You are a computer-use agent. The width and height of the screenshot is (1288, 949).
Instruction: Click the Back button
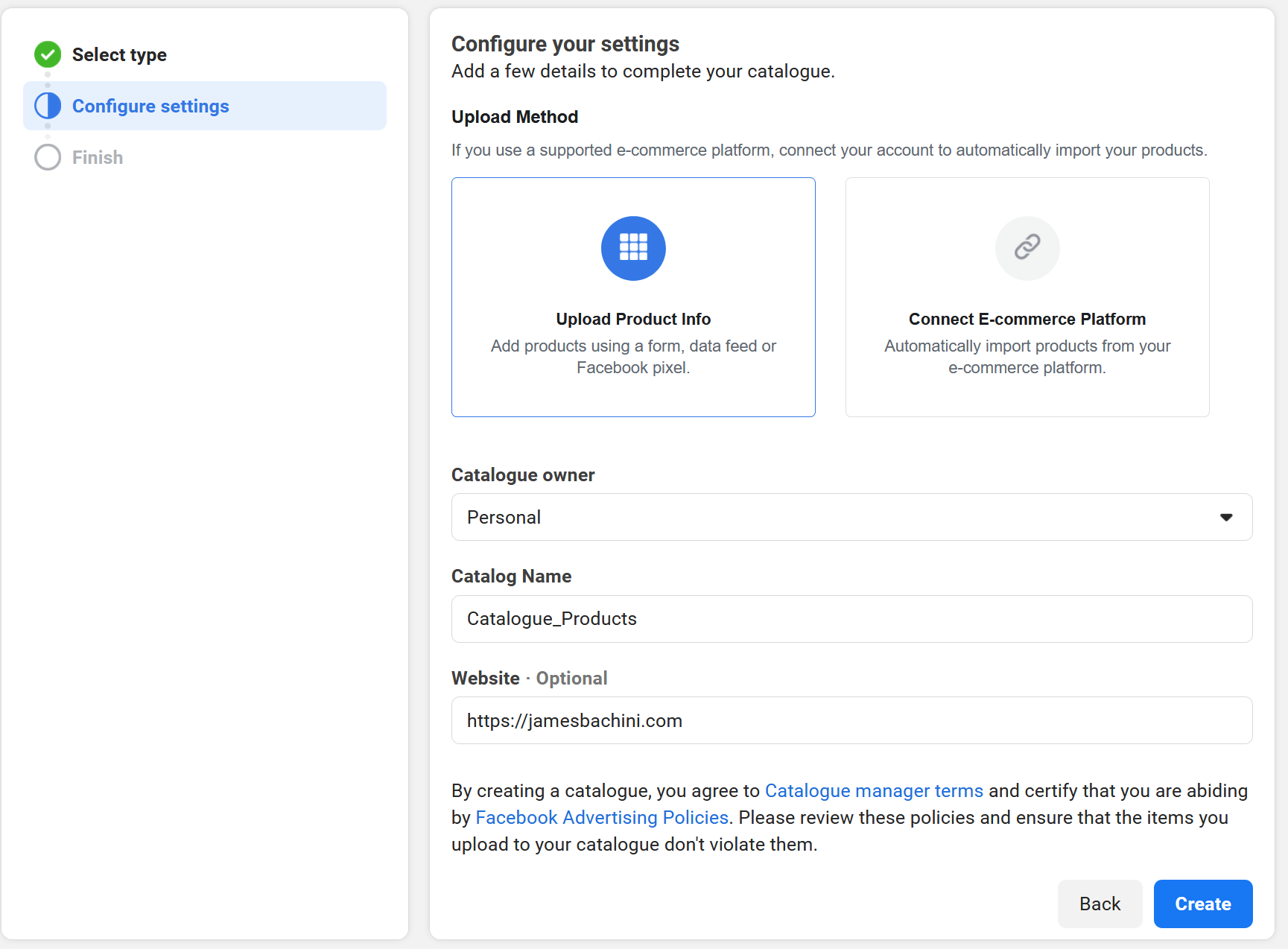[x=1100, y=904]
